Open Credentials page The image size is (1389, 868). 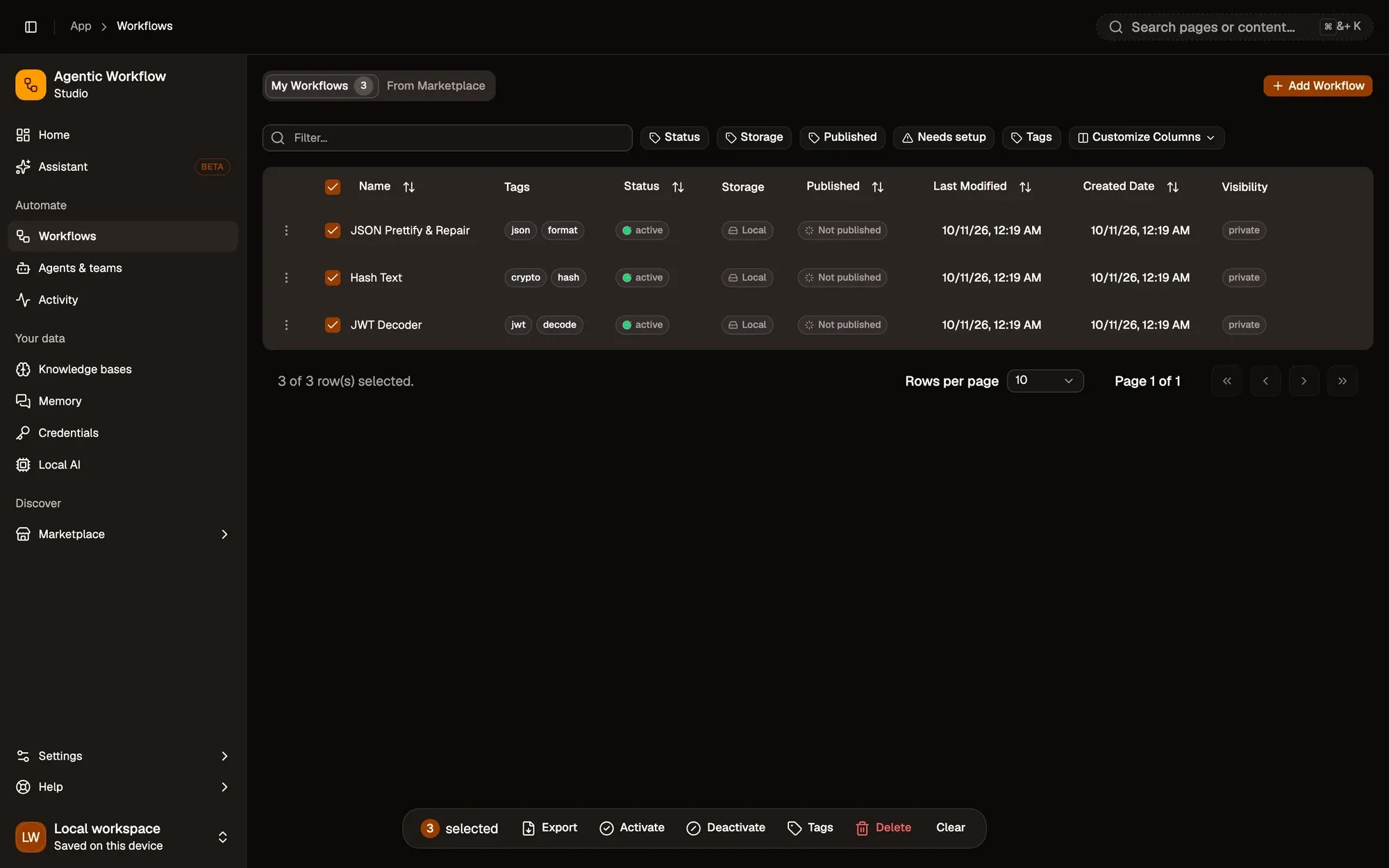click(x=123, y=433)
